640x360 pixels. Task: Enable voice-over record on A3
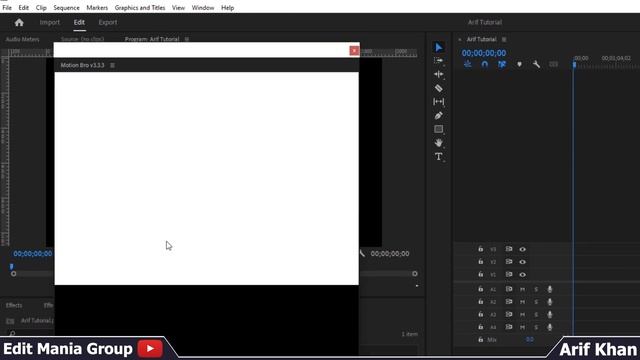tap(550, 315)
